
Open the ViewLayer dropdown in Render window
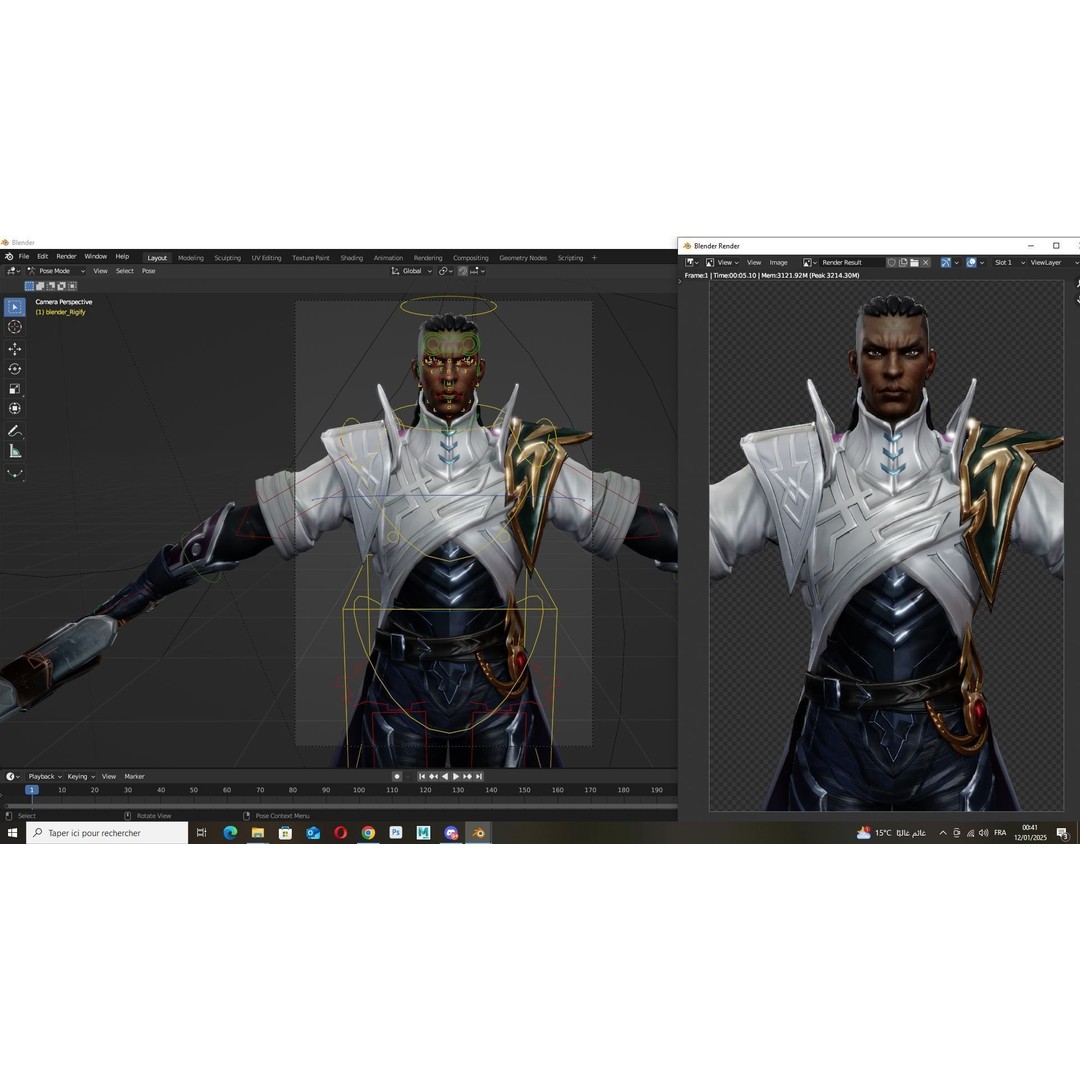coord(1053,262)
